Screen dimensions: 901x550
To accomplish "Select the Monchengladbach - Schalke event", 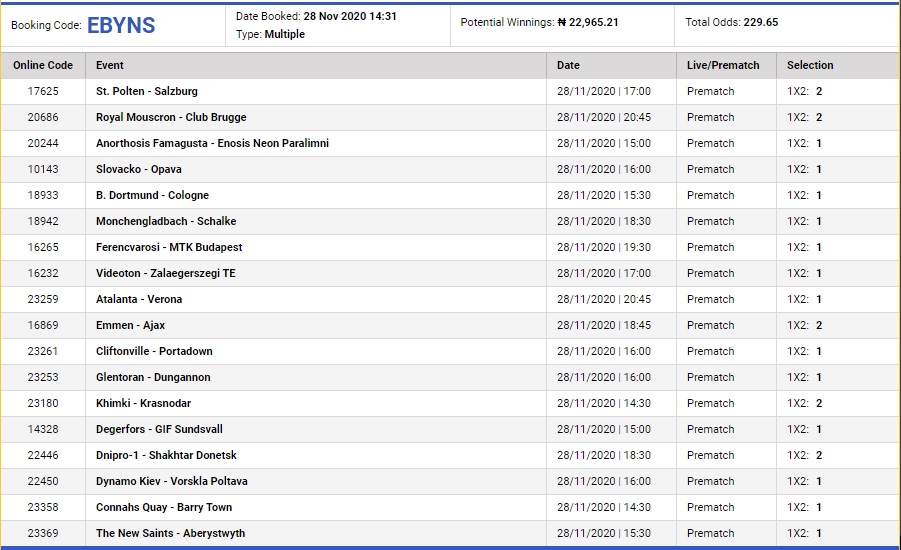I will [166, 221].
